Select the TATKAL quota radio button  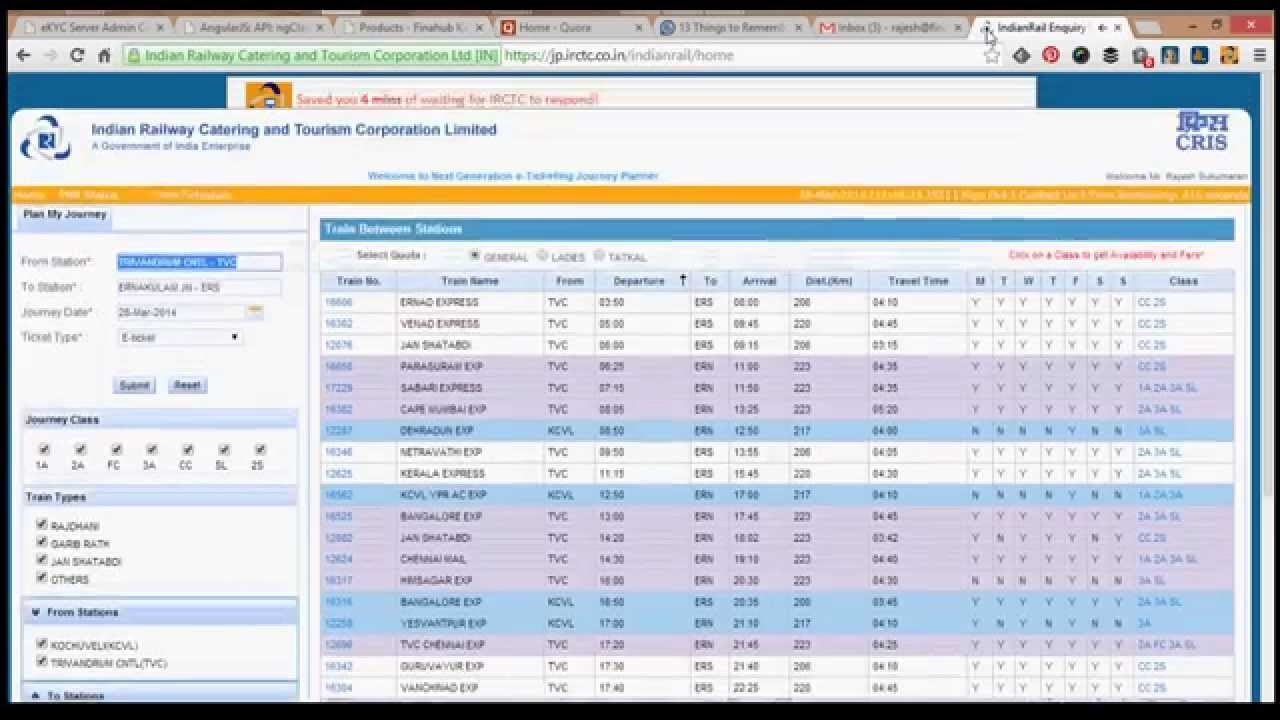(599, 256)
